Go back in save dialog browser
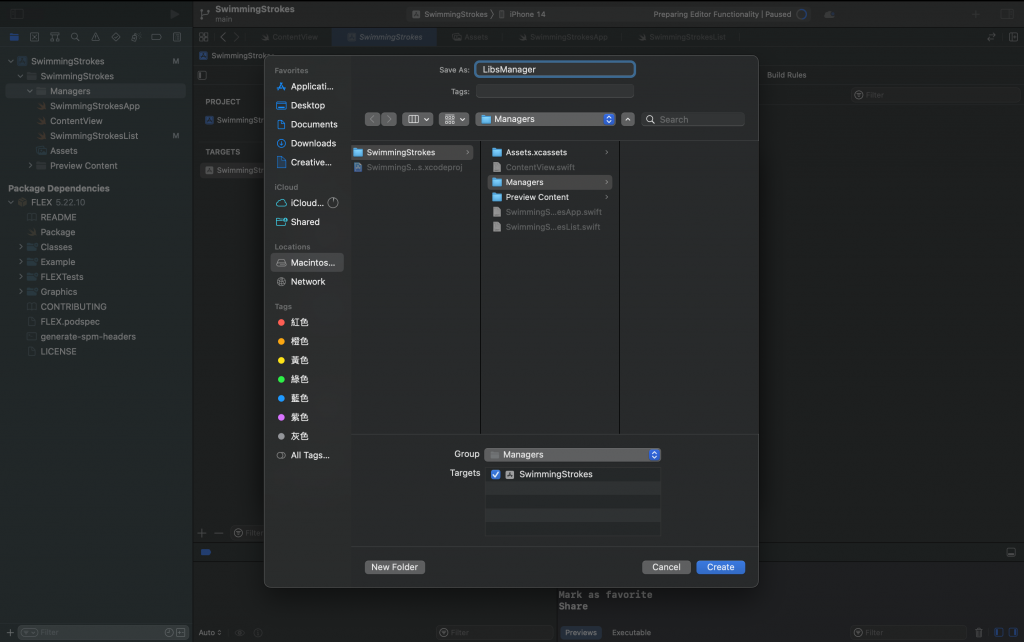Viewport: 1024px width, 642px height. point(372,119)
